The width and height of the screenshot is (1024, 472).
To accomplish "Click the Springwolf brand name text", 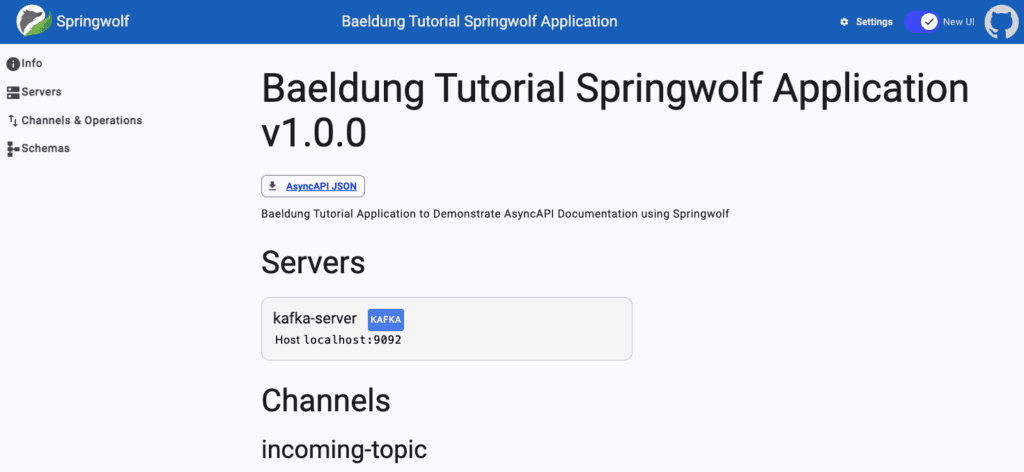I will (93, 21).
